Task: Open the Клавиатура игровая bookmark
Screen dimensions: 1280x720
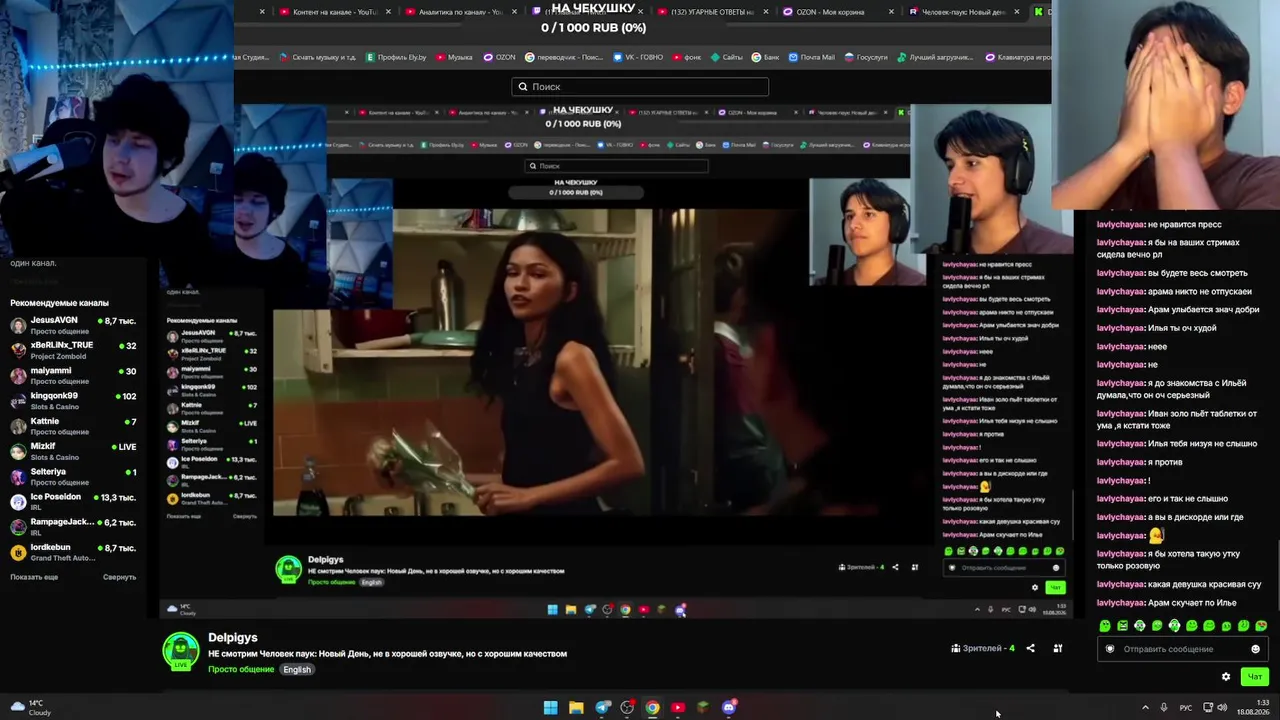Action: (1017, 57)
